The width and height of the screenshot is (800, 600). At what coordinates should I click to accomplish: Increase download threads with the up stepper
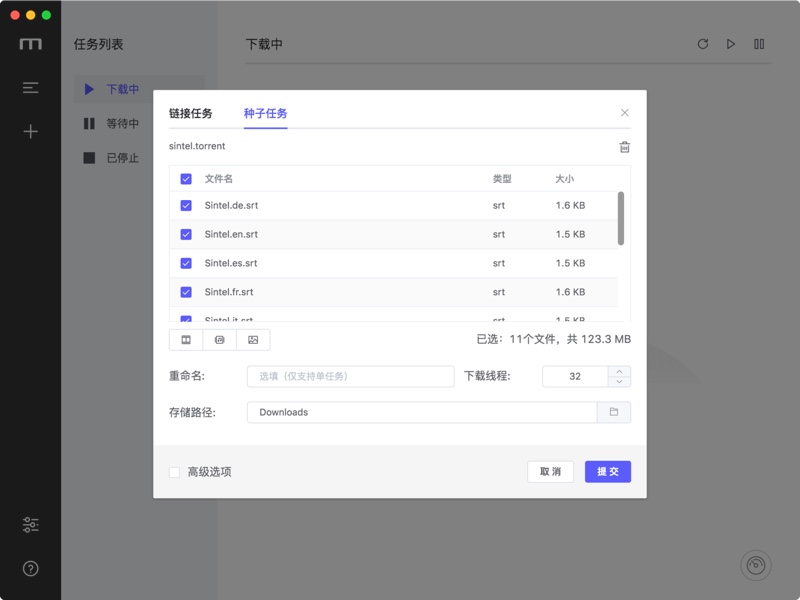tap(621, 371)
